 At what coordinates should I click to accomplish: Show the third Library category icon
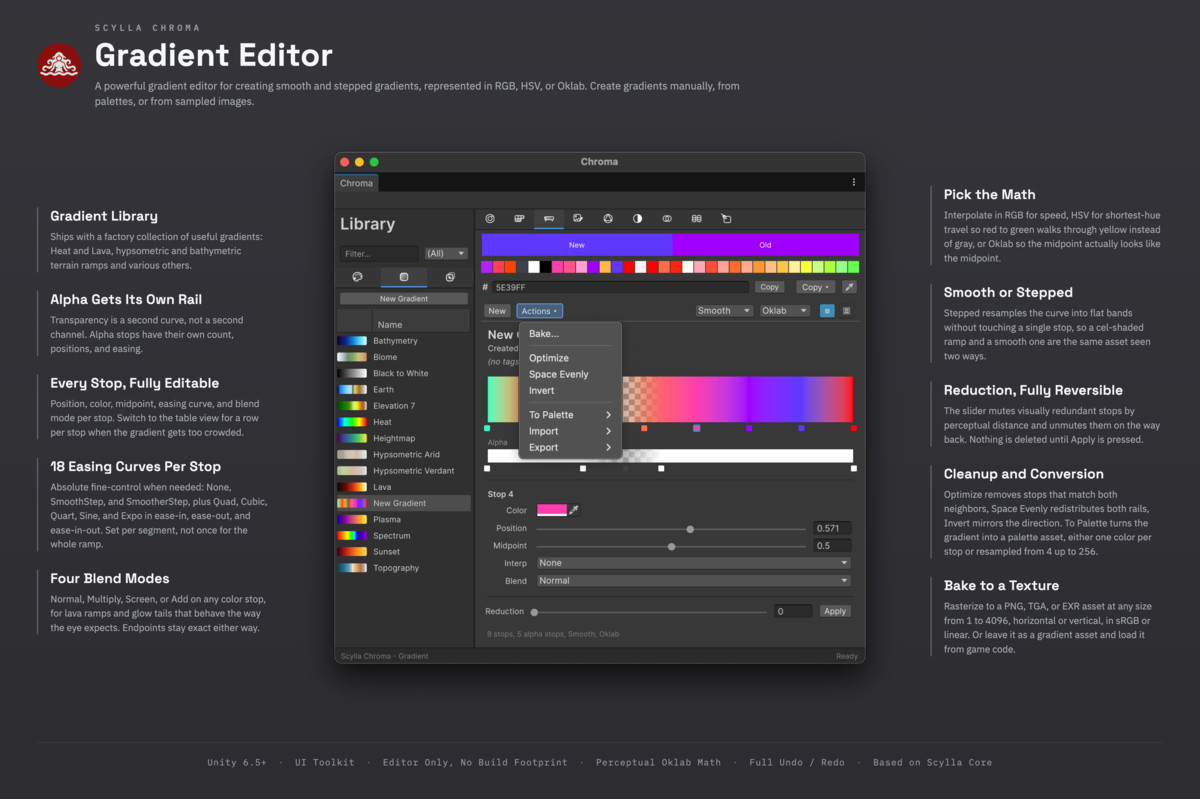(450, 277)
